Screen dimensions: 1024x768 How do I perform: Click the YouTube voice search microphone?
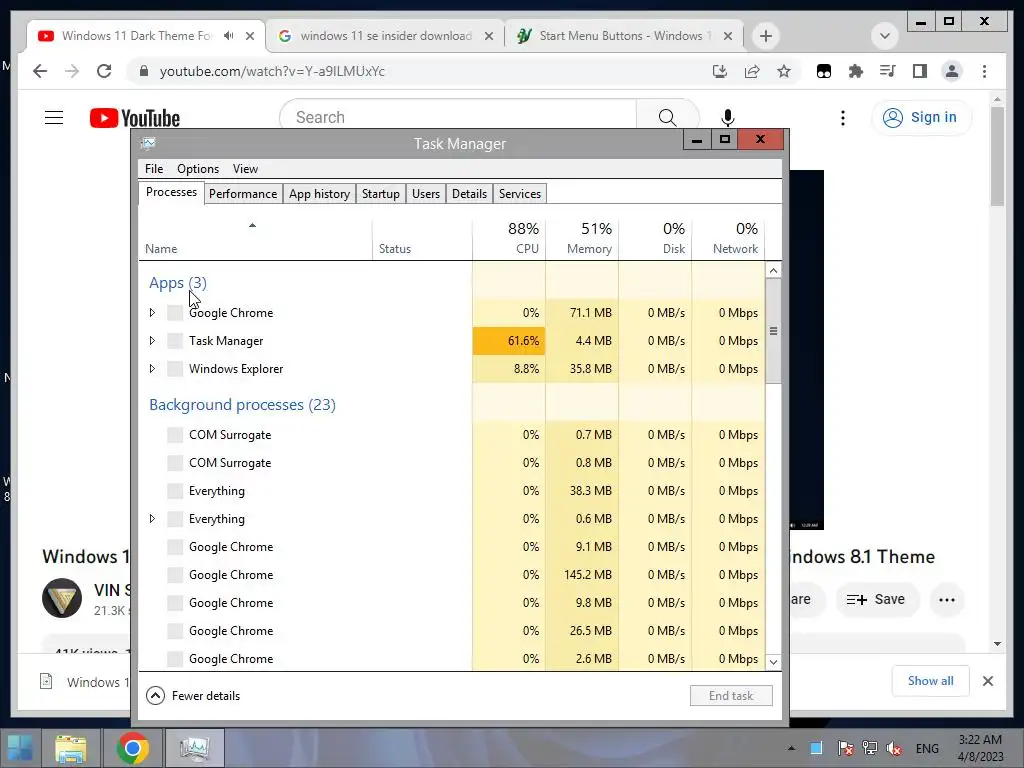pyautogui.click(x=728, y=118)
